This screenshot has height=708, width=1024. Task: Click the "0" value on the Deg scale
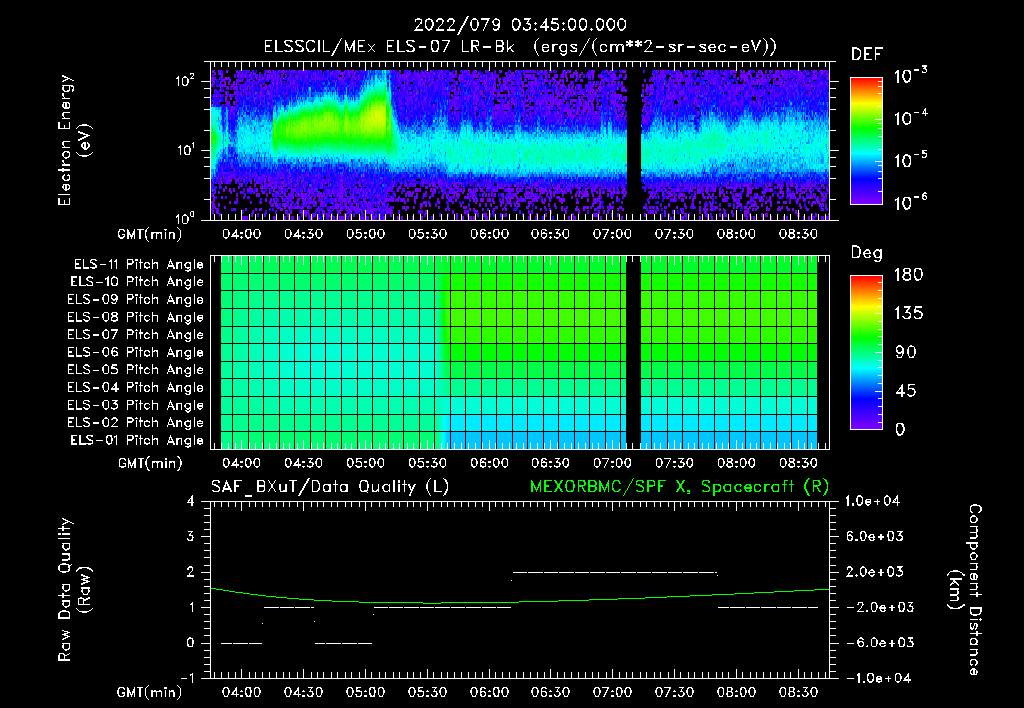pyautogui.click(x=901, y=429)
